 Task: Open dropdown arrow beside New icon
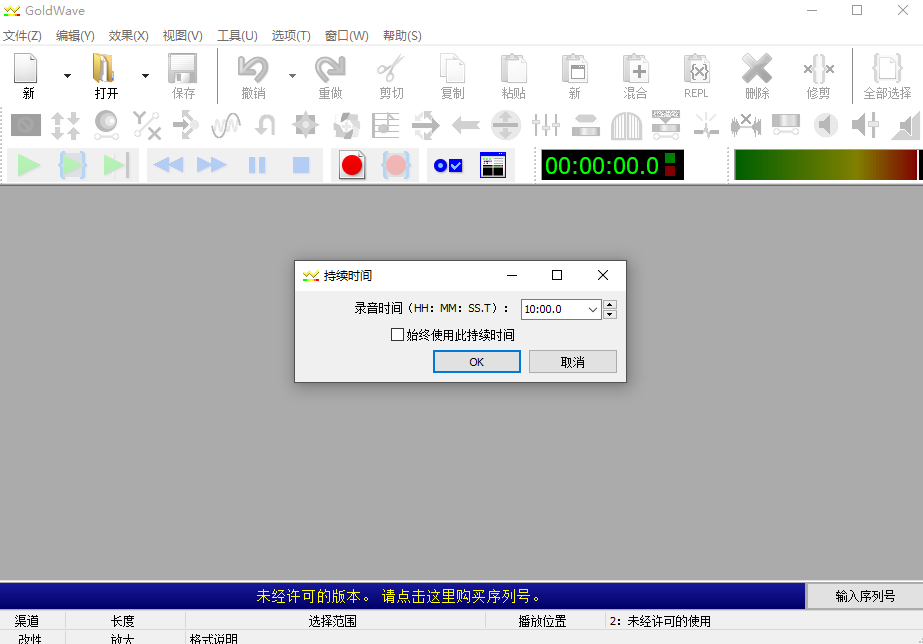tap(67, 75)
